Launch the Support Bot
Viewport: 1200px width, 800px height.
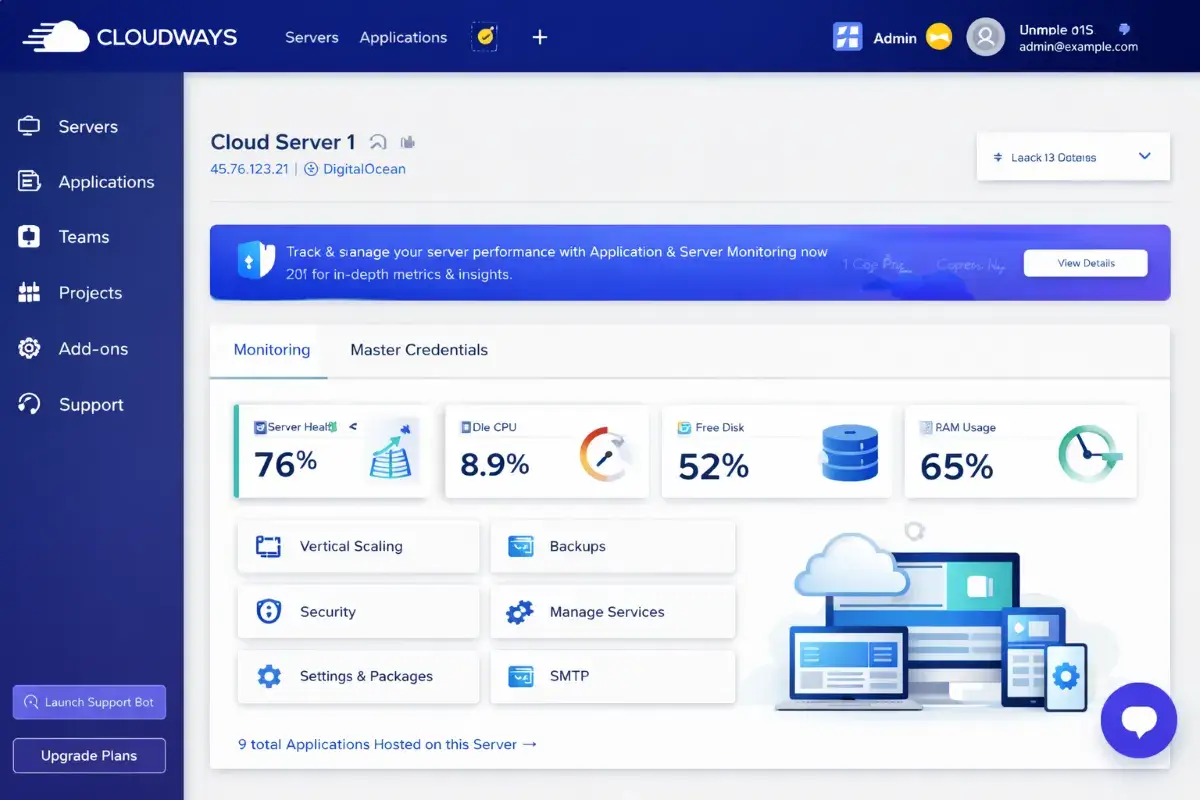pos(89,702)
